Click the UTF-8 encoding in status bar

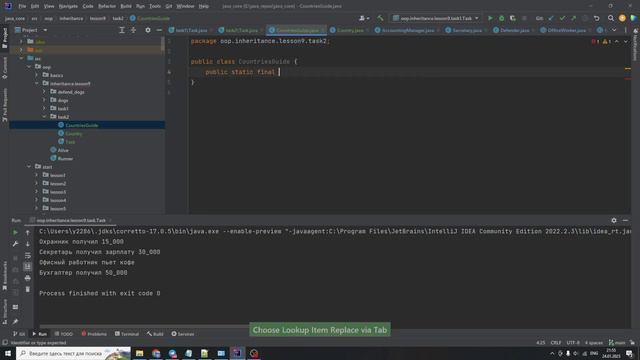[x=573, y=343]
